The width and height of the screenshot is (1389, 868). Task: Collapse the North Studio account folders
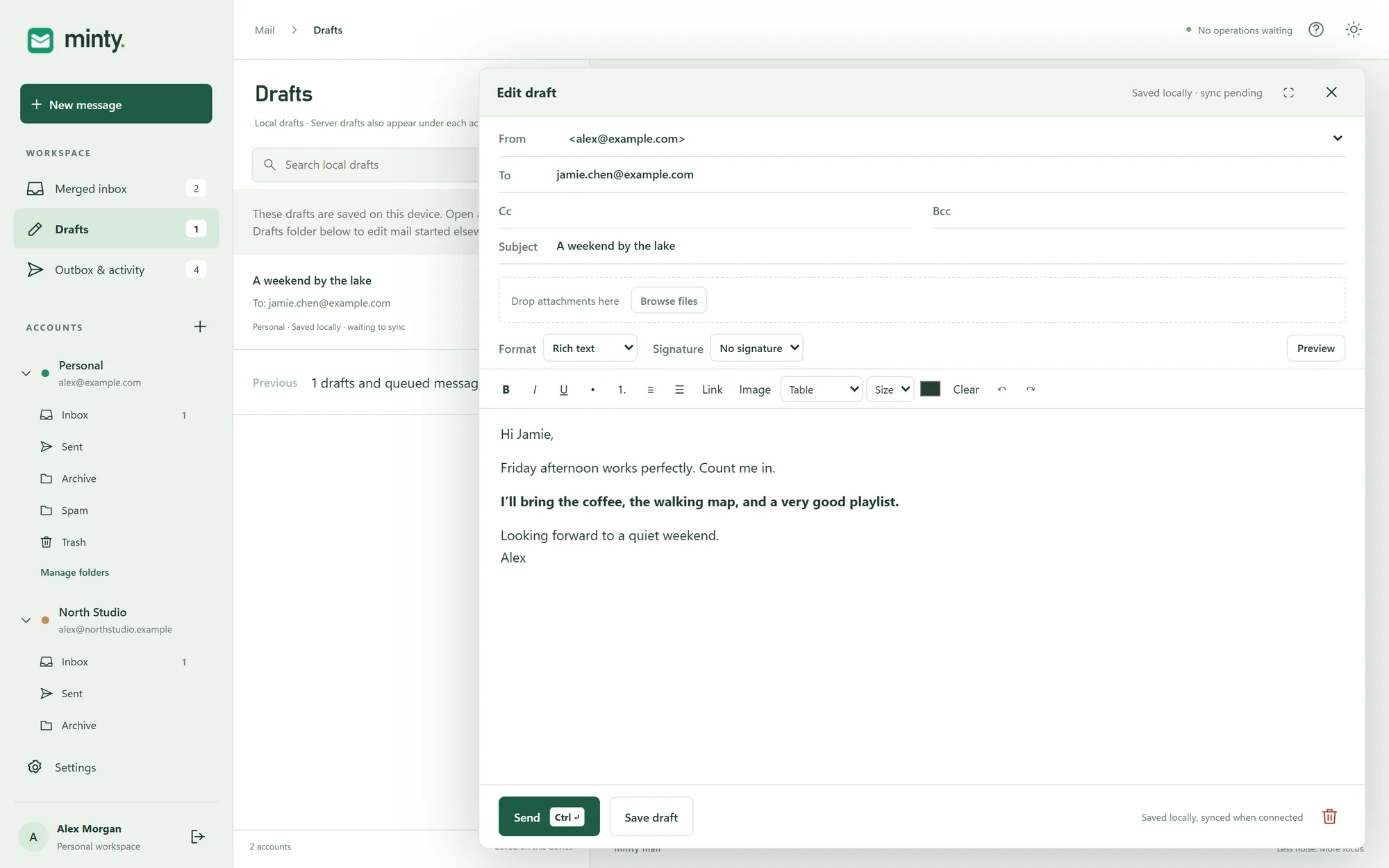coord(26,620)
